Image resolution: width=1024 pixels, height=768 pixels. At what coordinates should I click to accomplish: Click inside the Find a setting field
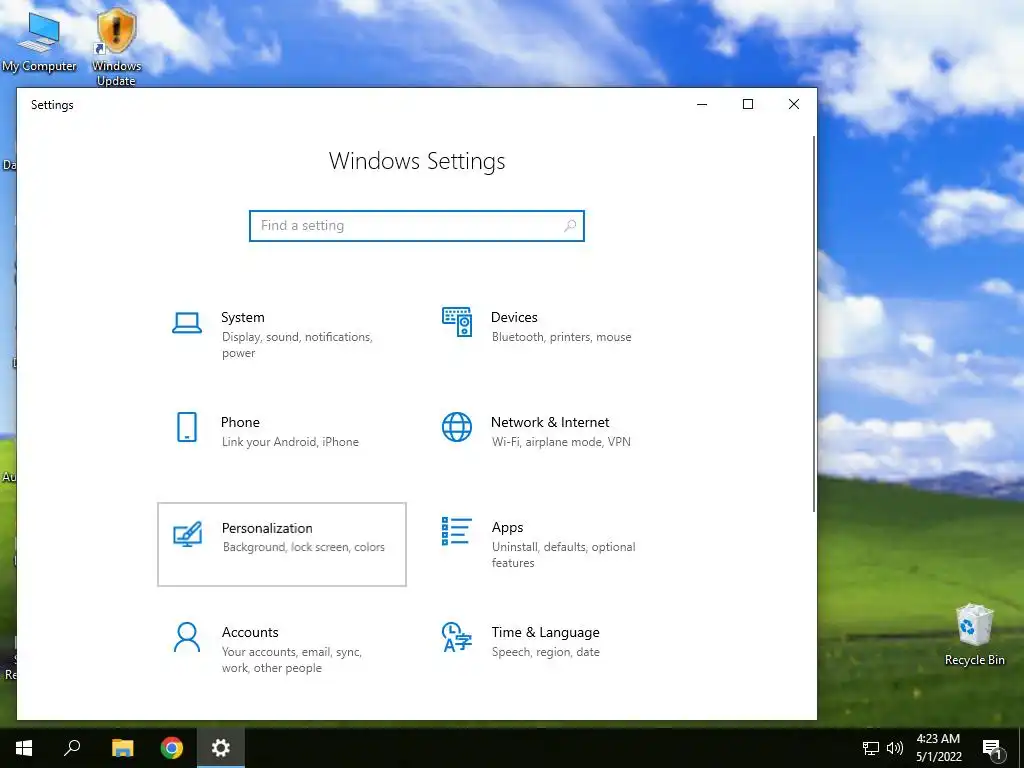[417, 225]
